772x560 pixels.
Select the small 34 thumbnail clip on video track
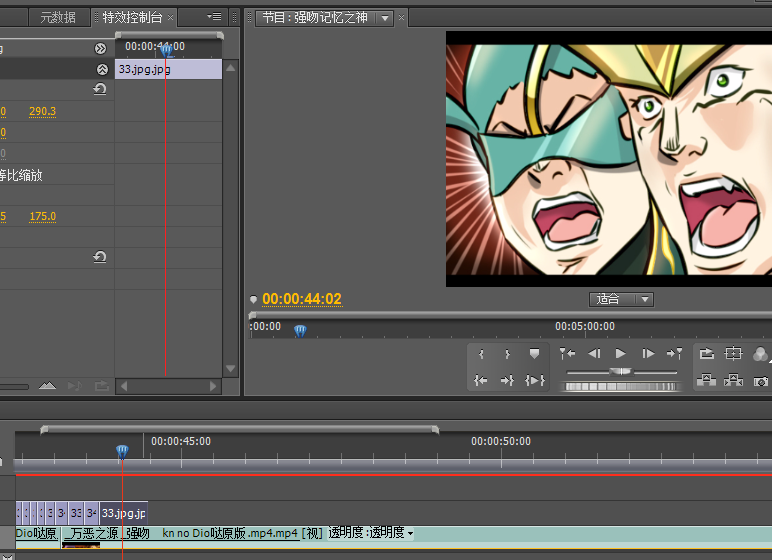coord(92,513)
